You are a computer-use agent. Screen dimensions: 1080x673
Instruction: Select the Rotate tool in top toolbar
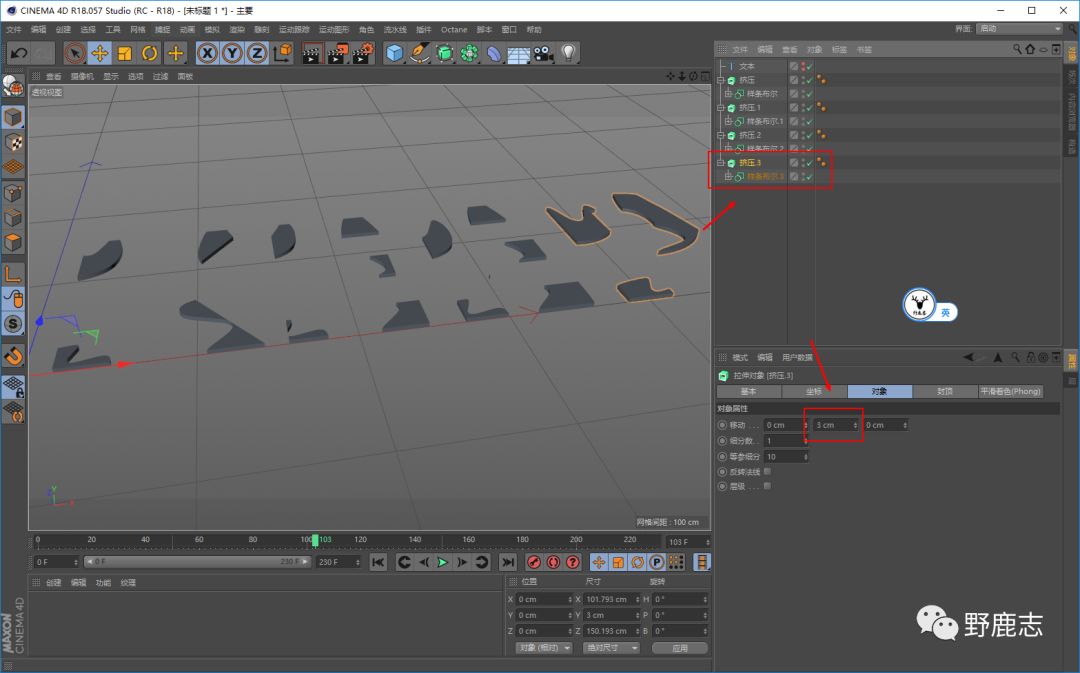click(x=150, y=53)
